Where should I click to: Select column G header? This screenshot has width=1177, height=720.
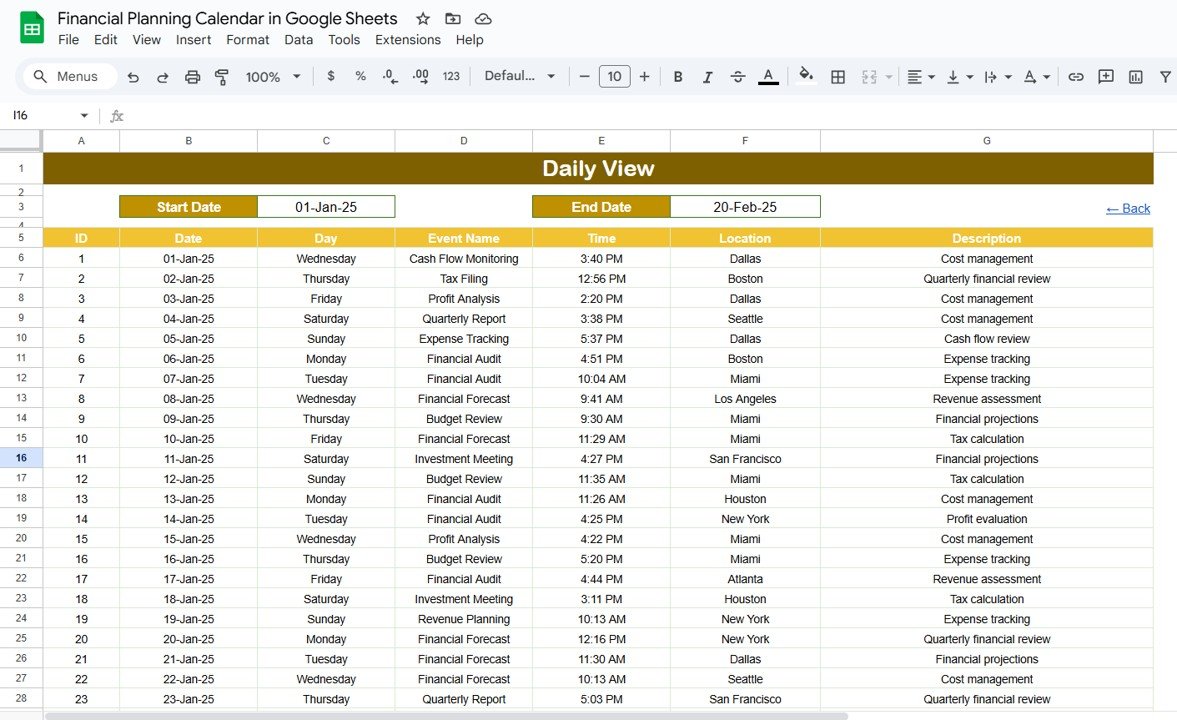point(986,140)
